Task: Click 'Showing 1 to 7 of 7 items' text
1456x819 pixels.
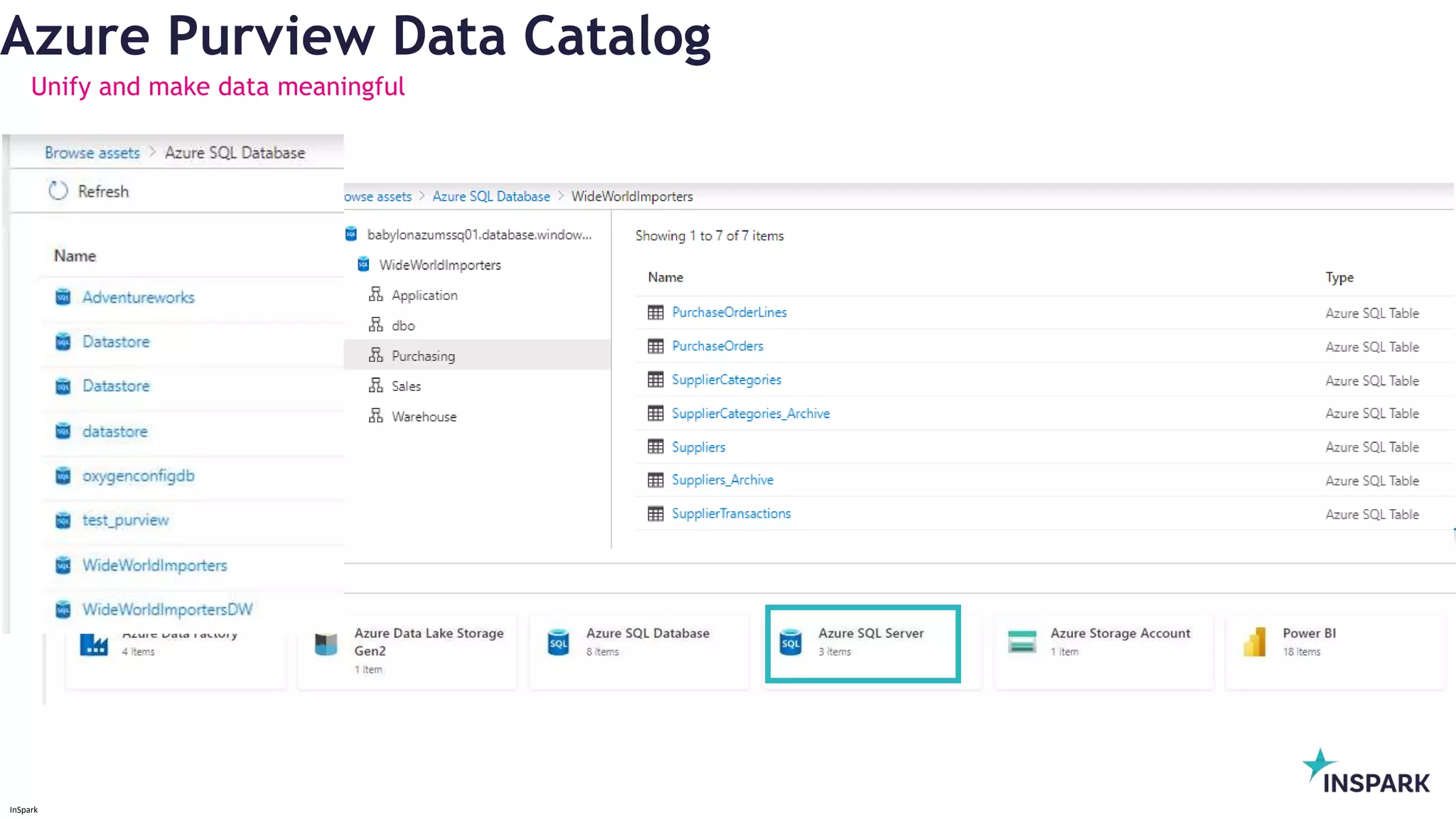Action: [710, 236]
